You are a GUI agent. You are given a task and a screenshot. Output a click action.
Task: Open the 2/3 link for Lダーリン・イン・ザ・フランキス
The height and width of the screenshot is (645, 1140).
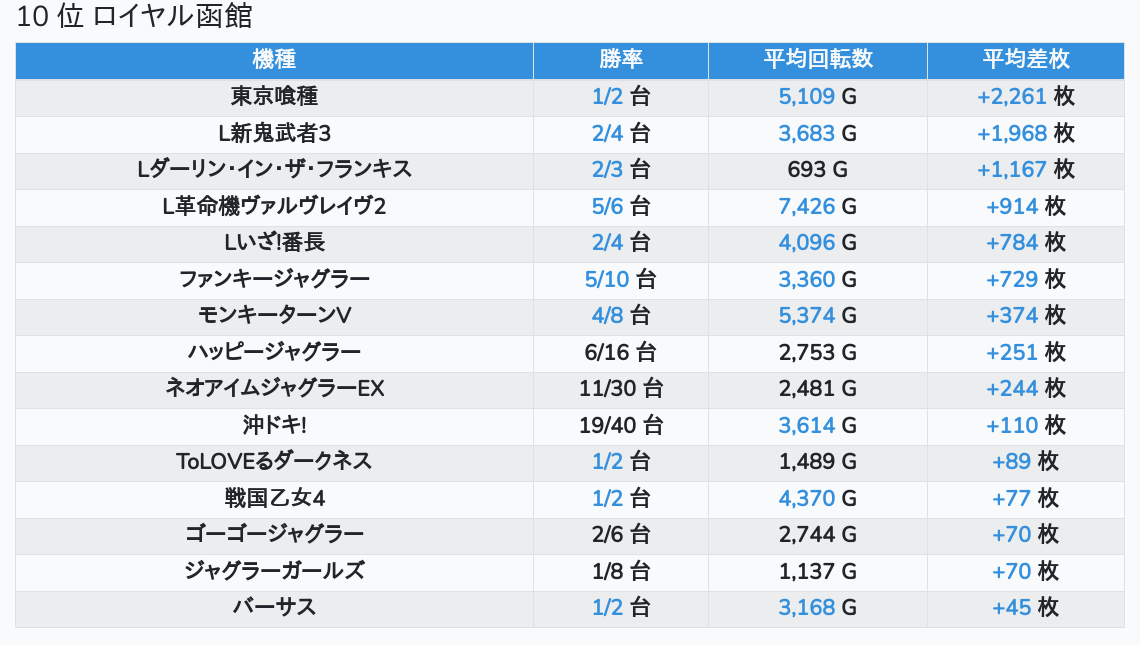(x=607, y=170)
